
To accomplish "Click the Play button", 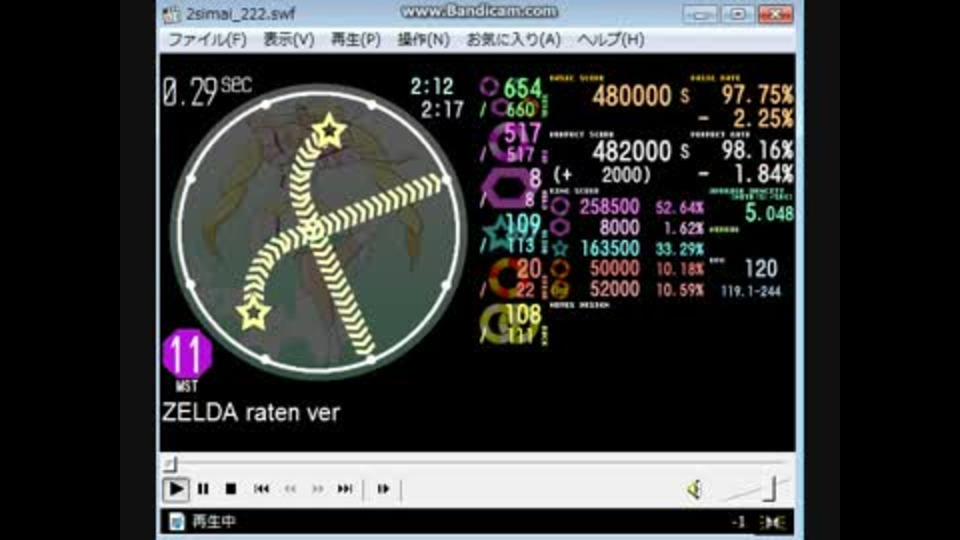I will tap(175, 489).
